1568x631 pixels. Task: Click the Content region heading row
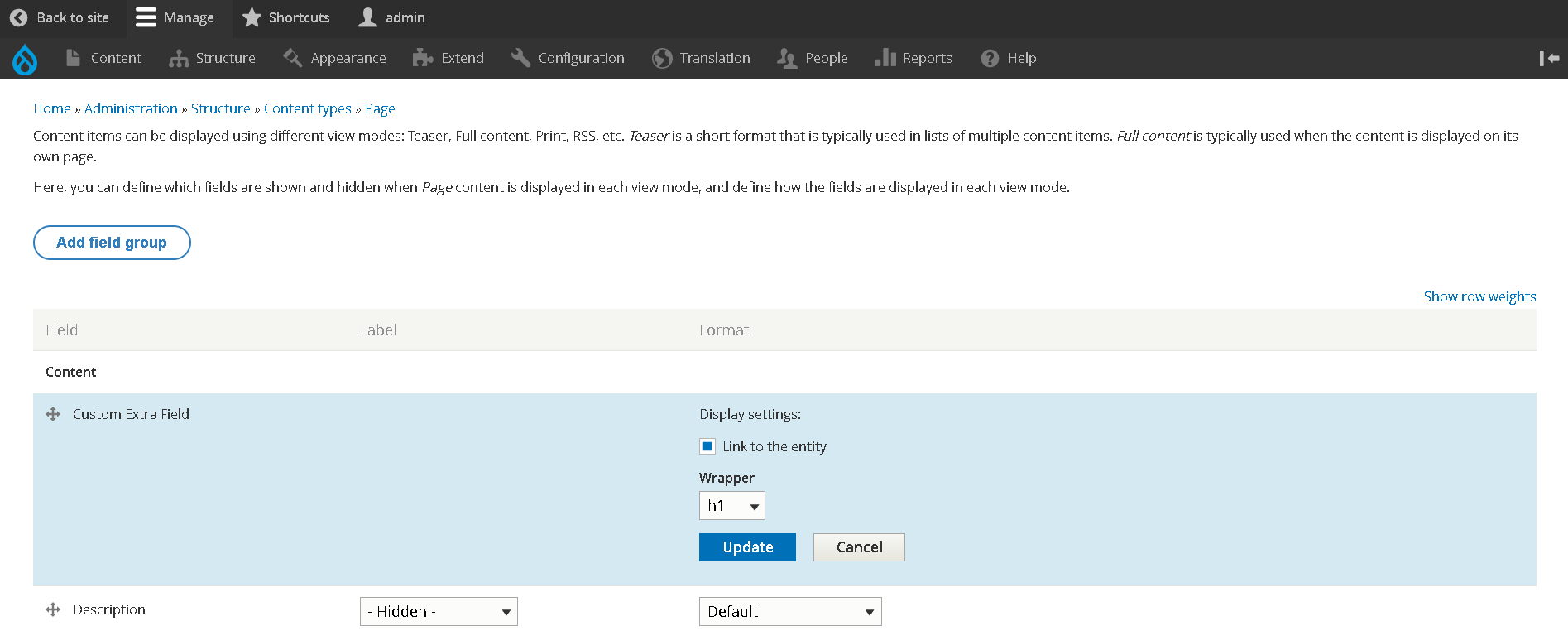coord(784,372)
